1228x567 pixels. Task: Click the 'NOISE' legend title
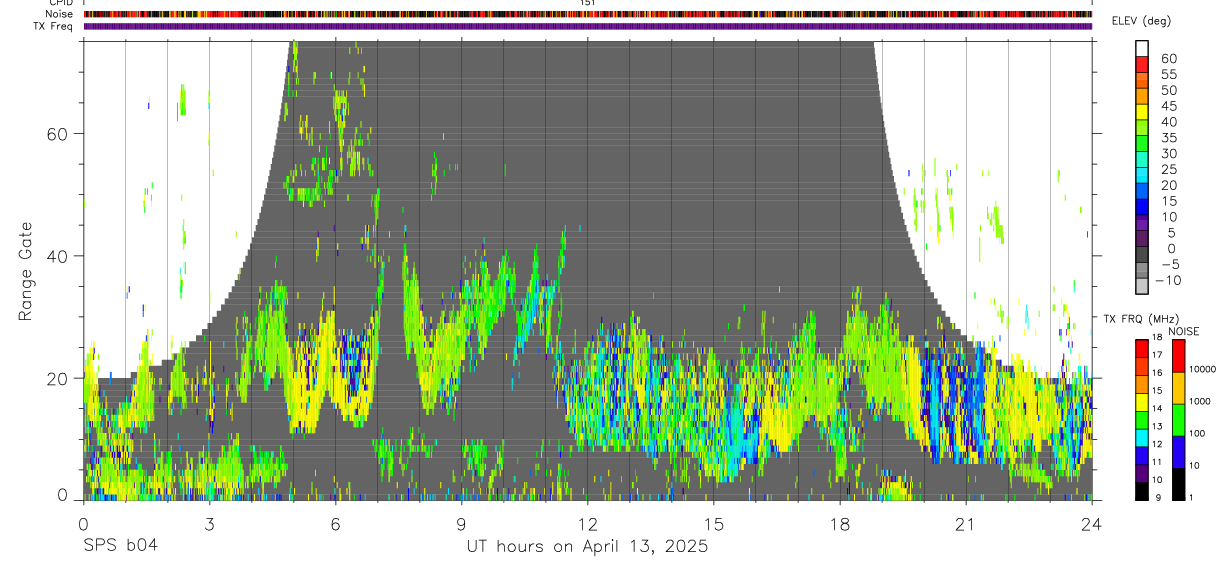[1183, 331]
